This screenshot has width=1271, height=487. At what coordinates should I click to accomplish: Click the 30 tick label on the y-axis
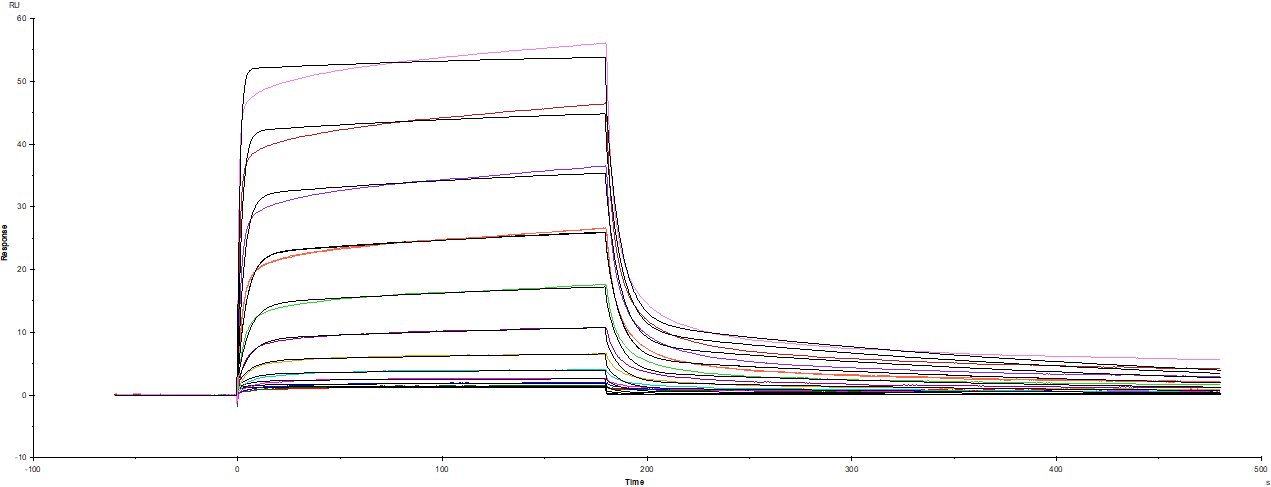click(20, 207)
